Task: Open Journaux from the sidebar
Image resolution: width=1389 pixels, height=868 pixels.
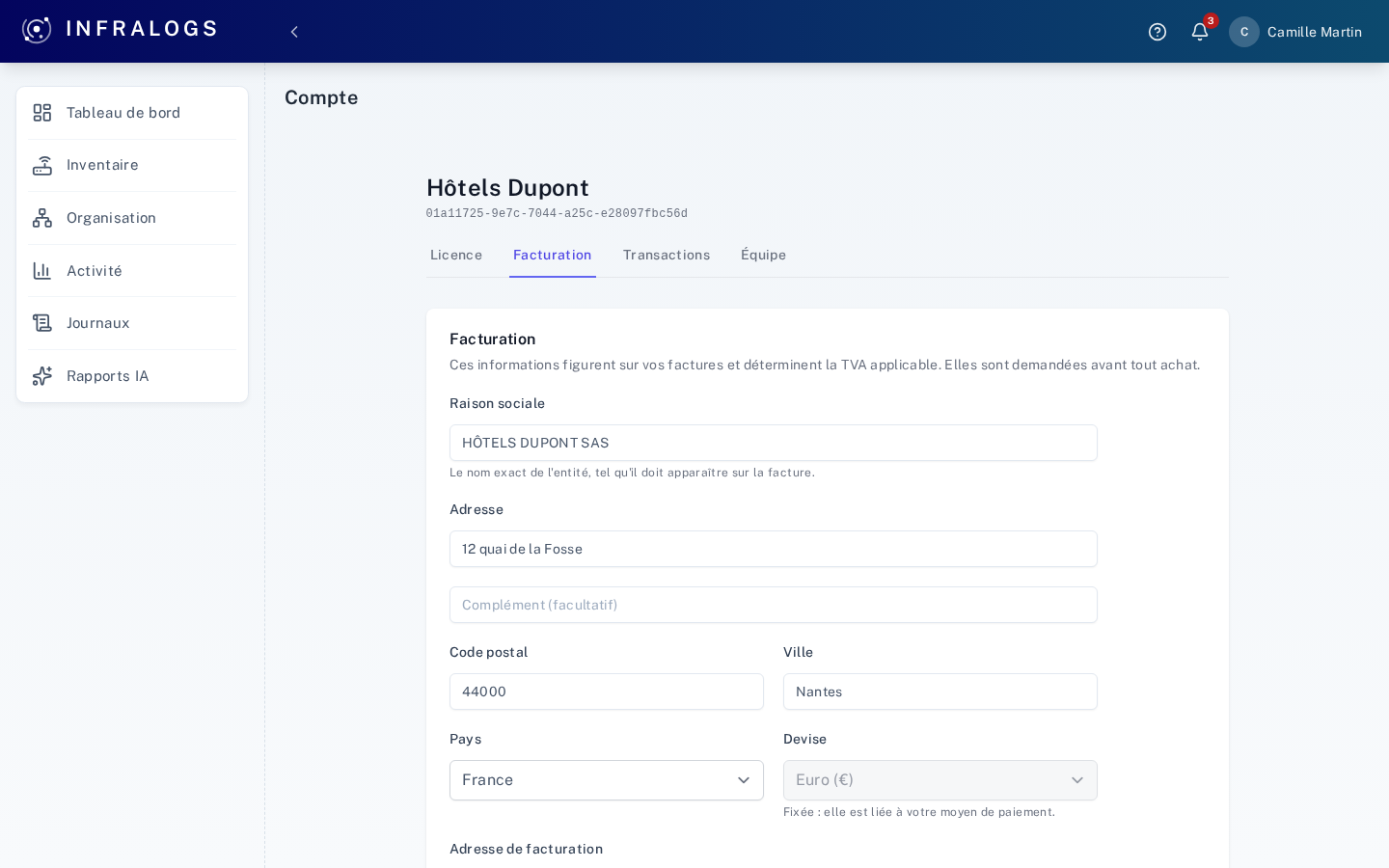Action: click(x=132, y=323)
